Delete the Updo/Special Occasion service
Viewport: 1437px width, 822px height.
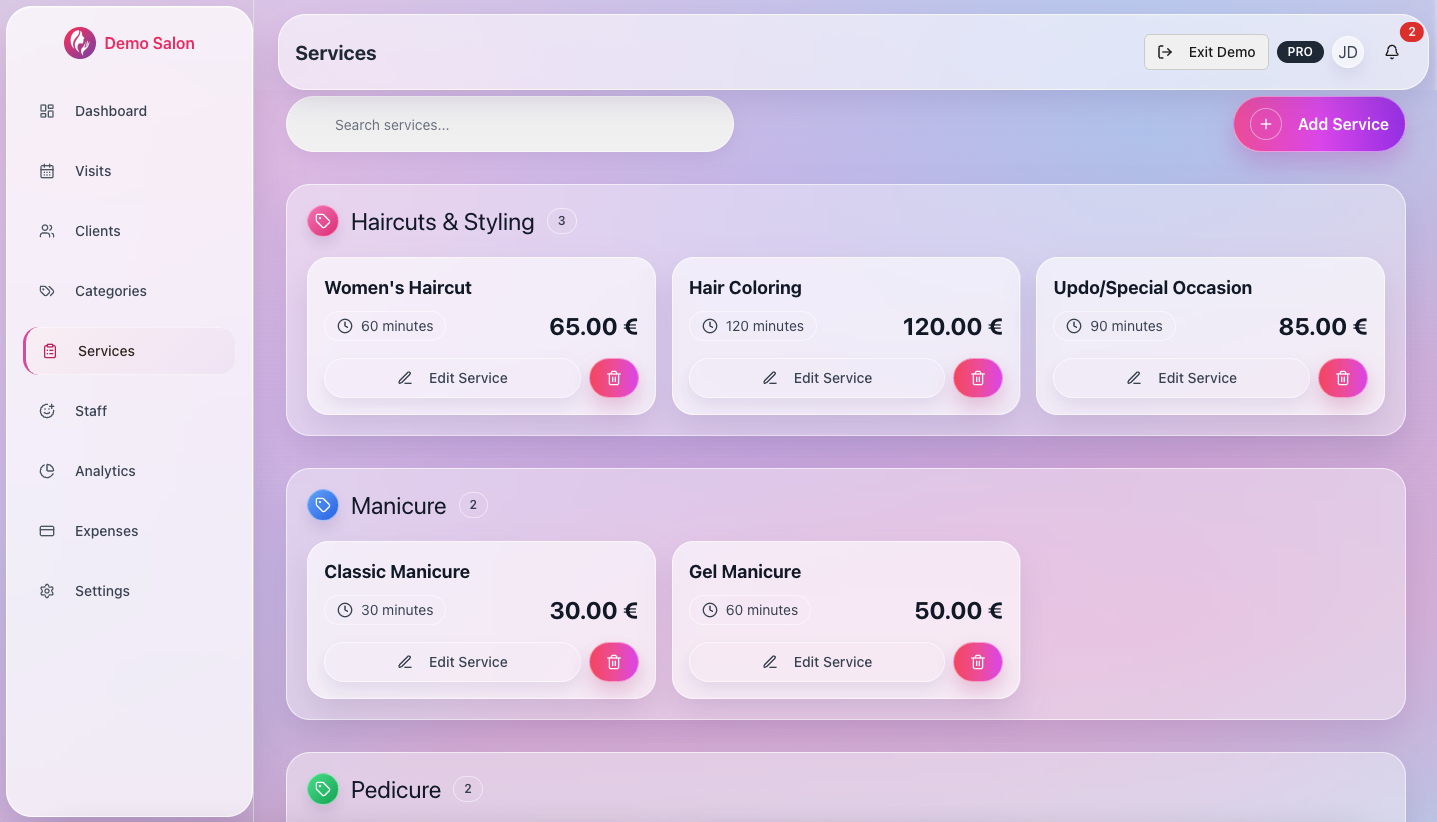[x=1343, y=378]
